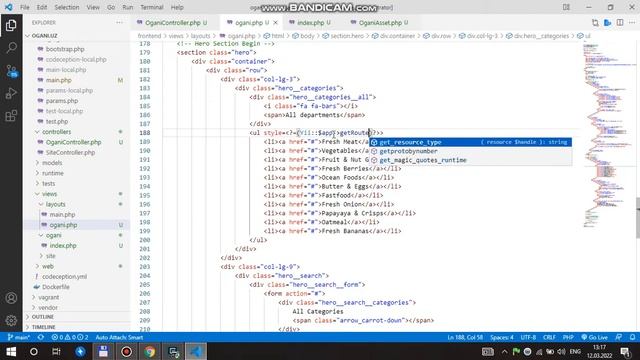Viewport: 640px width, 360px height.
Task: Click CRLF end of line selector
Action: coord(549,338)
